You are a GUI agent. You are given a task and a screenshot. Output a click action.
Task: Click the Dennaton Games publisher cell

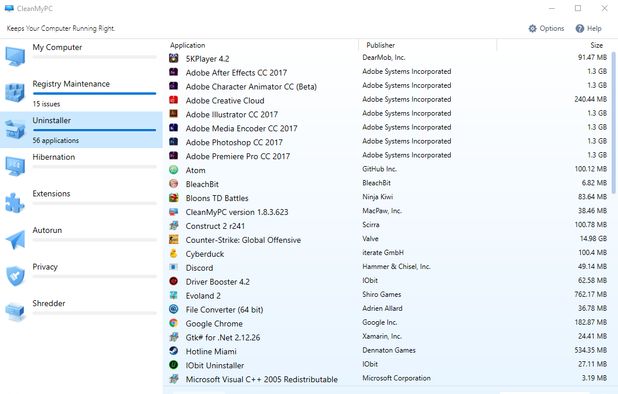pos(389,350)
